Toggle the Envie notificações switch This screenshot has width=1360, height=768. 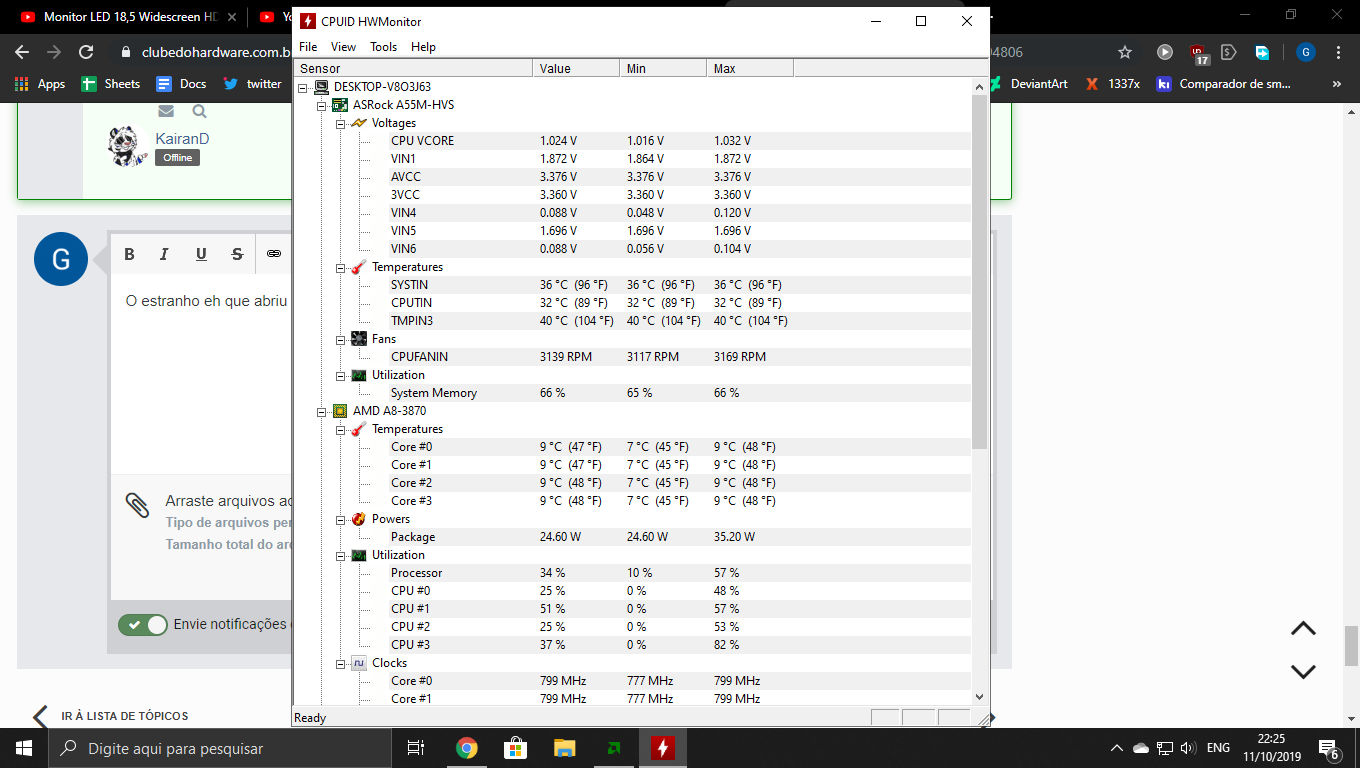click(143, 625)
